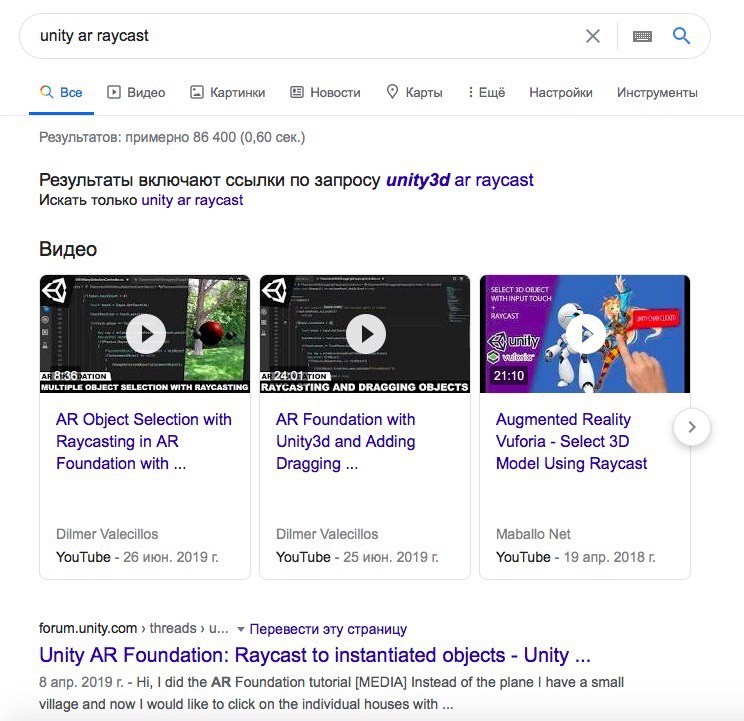
Task: Open Настройки
Action: (x=561, y=92)
